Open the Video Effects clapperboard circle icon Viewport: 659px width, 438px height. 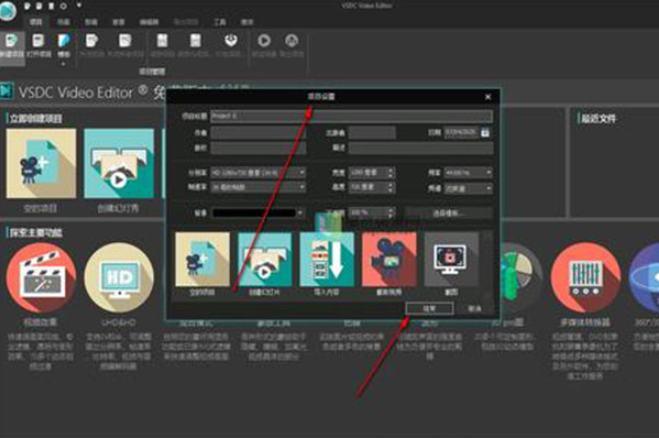tap(41, 277)
